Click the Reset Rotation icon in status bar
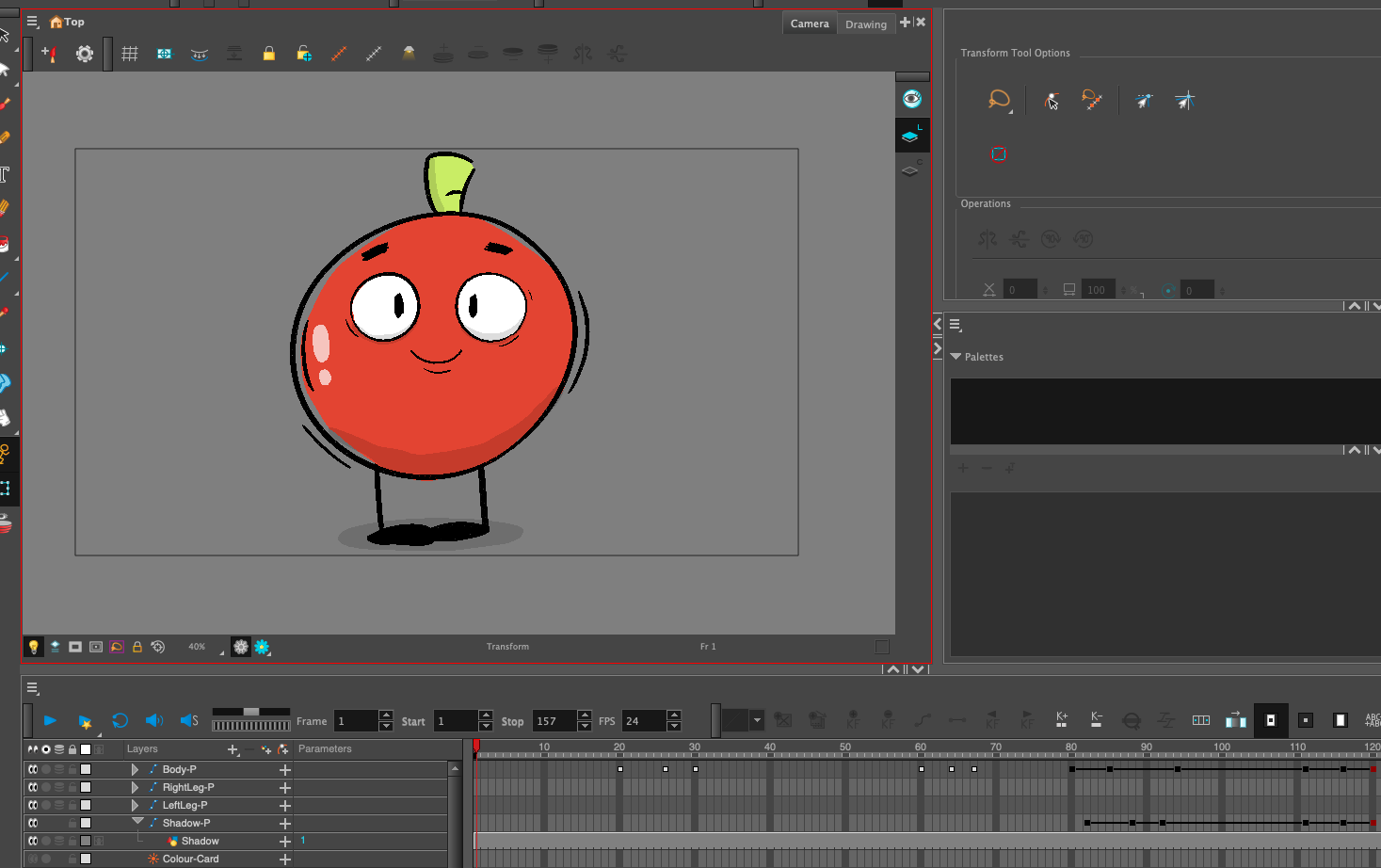The width and height of the screenshot is (1381, 868). tap(157, 647)
